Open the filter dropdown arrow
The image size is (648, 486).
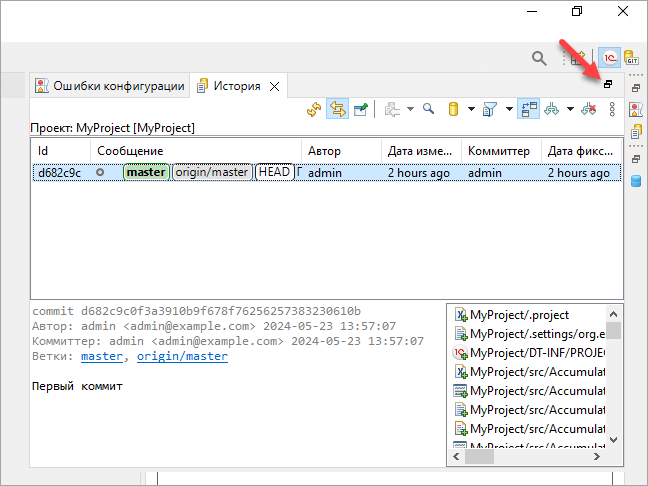508,109
